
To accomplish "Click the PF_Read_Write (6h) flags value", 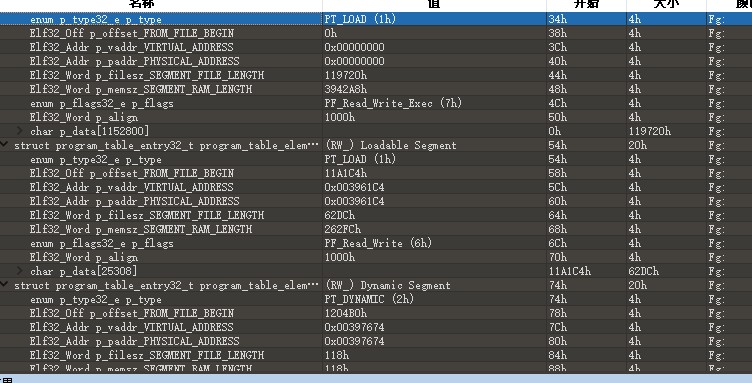I will [x=378, y=243].
